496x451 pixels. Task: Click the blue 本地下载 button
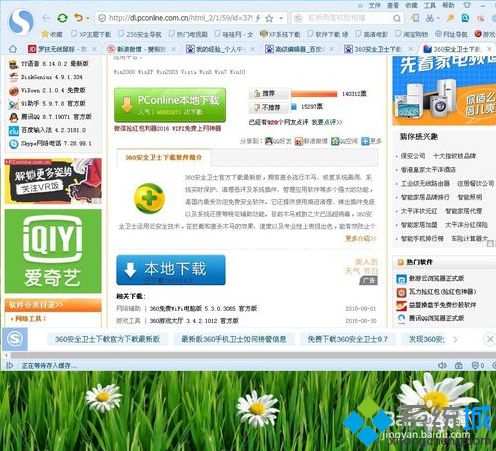pyautogui.click(x=171, y=270)
